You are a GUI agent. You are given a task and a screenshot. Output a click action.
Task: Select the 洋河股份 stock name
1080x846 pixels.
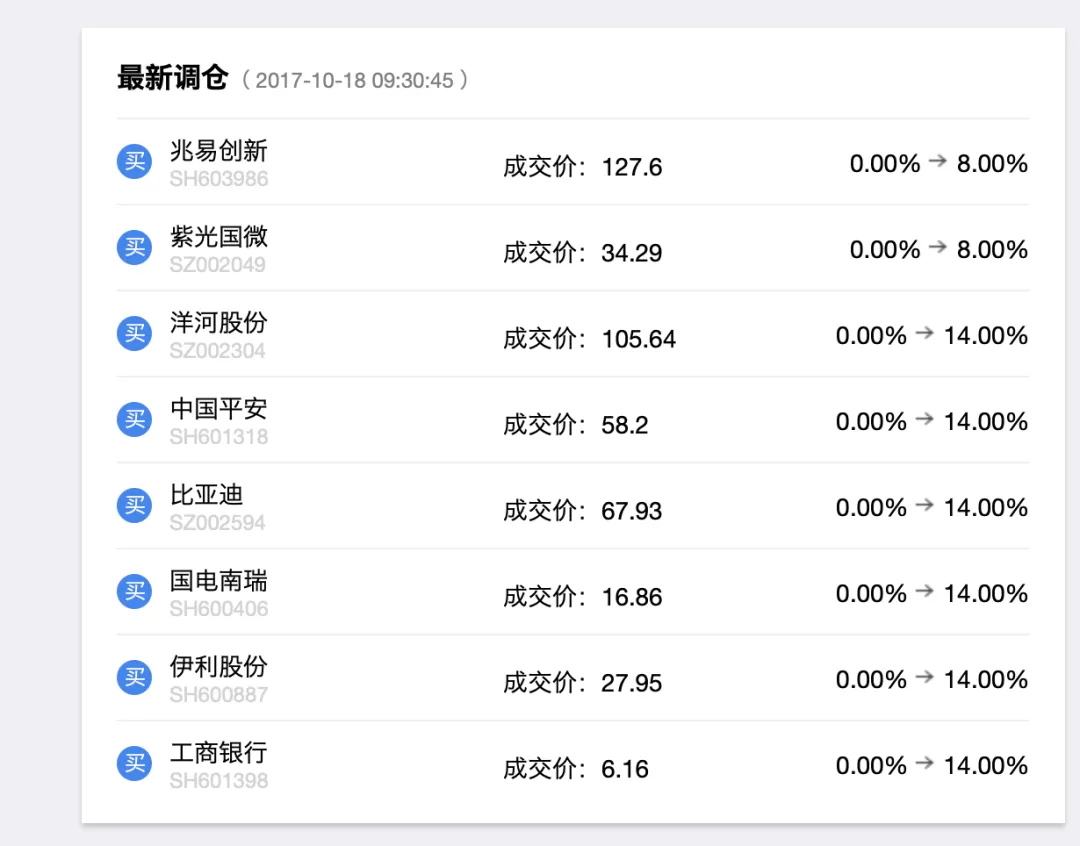point(218,323)
